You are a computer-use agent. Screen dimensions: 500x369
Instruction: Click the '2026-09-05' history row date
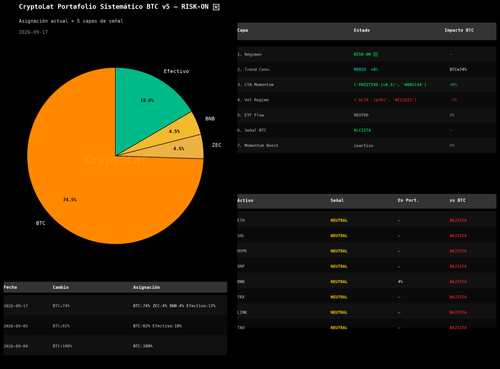tap(16, 326)
